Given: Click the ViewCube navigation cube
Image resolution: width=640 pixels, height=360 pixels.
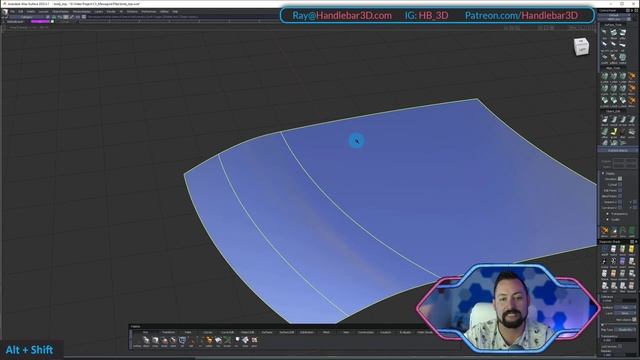Looking at the screenshot, I should pos(581,47).
